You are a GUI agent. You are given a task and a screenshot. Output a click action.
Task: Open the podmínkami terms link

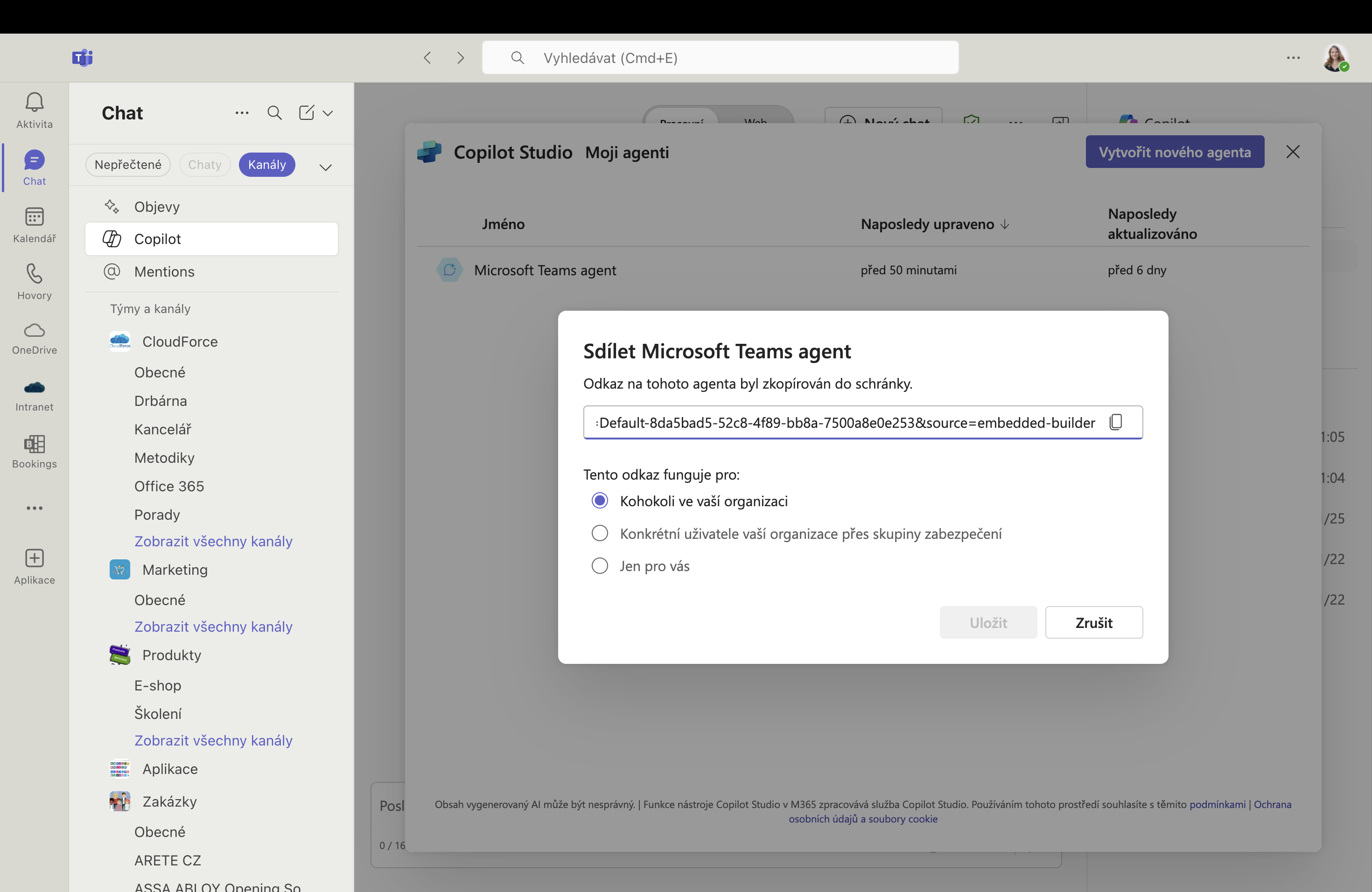(x=1218, y=804)
